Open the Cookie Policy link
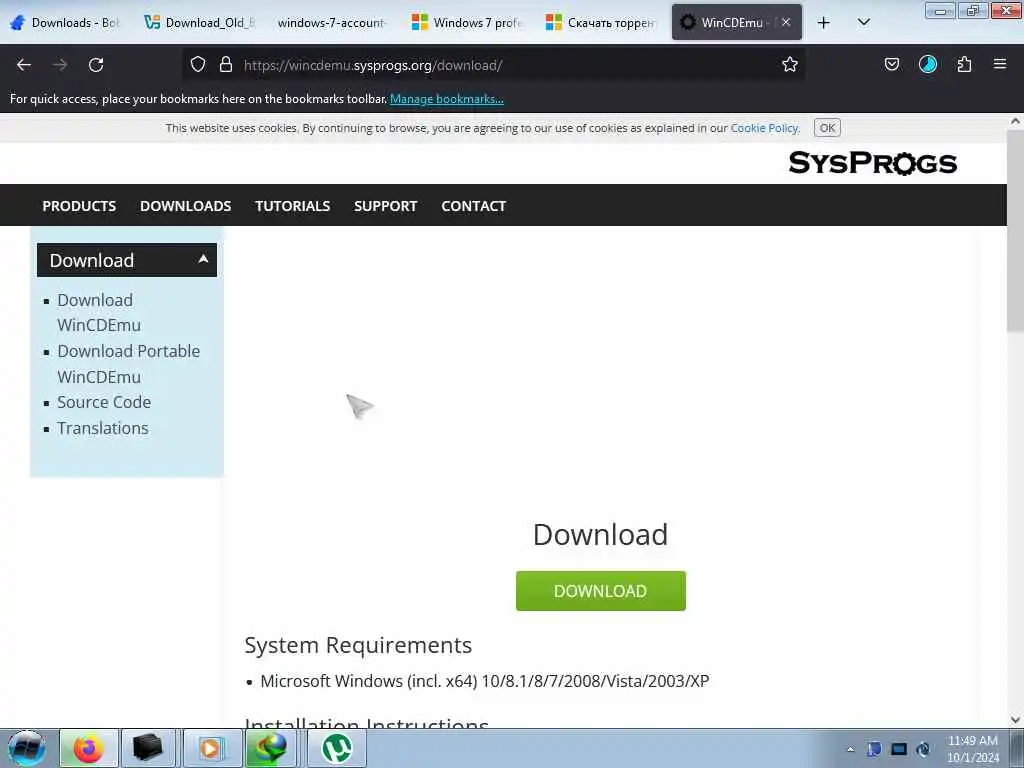This screenshot has width=1024, height=768. (764, 128)
